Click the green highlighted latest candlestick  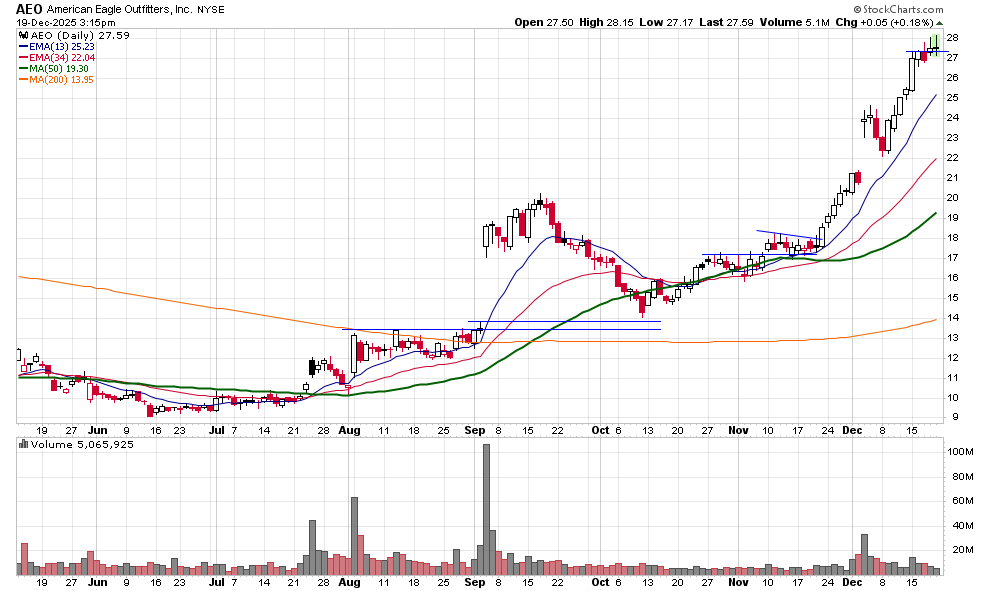click(935, 43)
